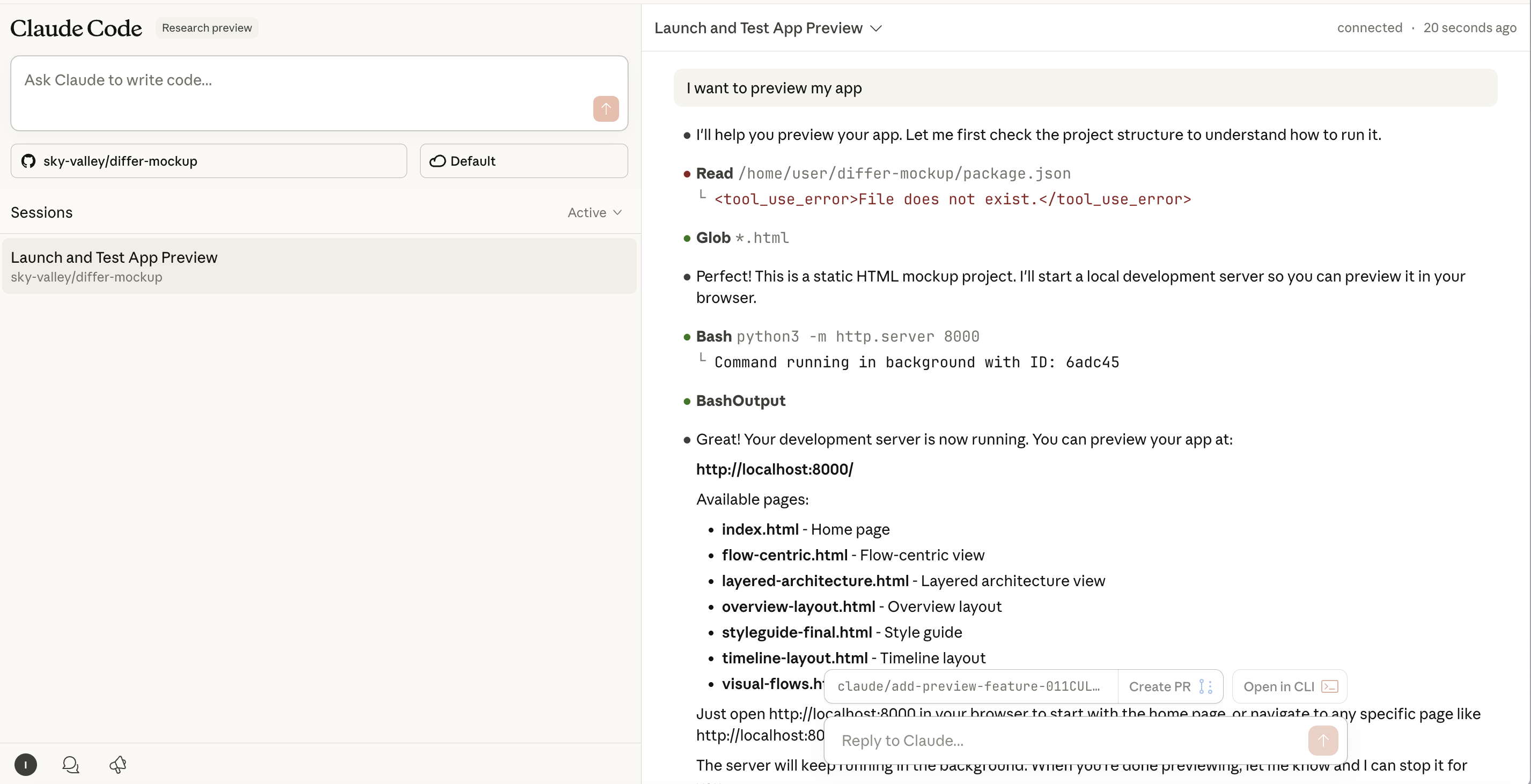Click the send arrow beside Reply to Claude

1322,741
